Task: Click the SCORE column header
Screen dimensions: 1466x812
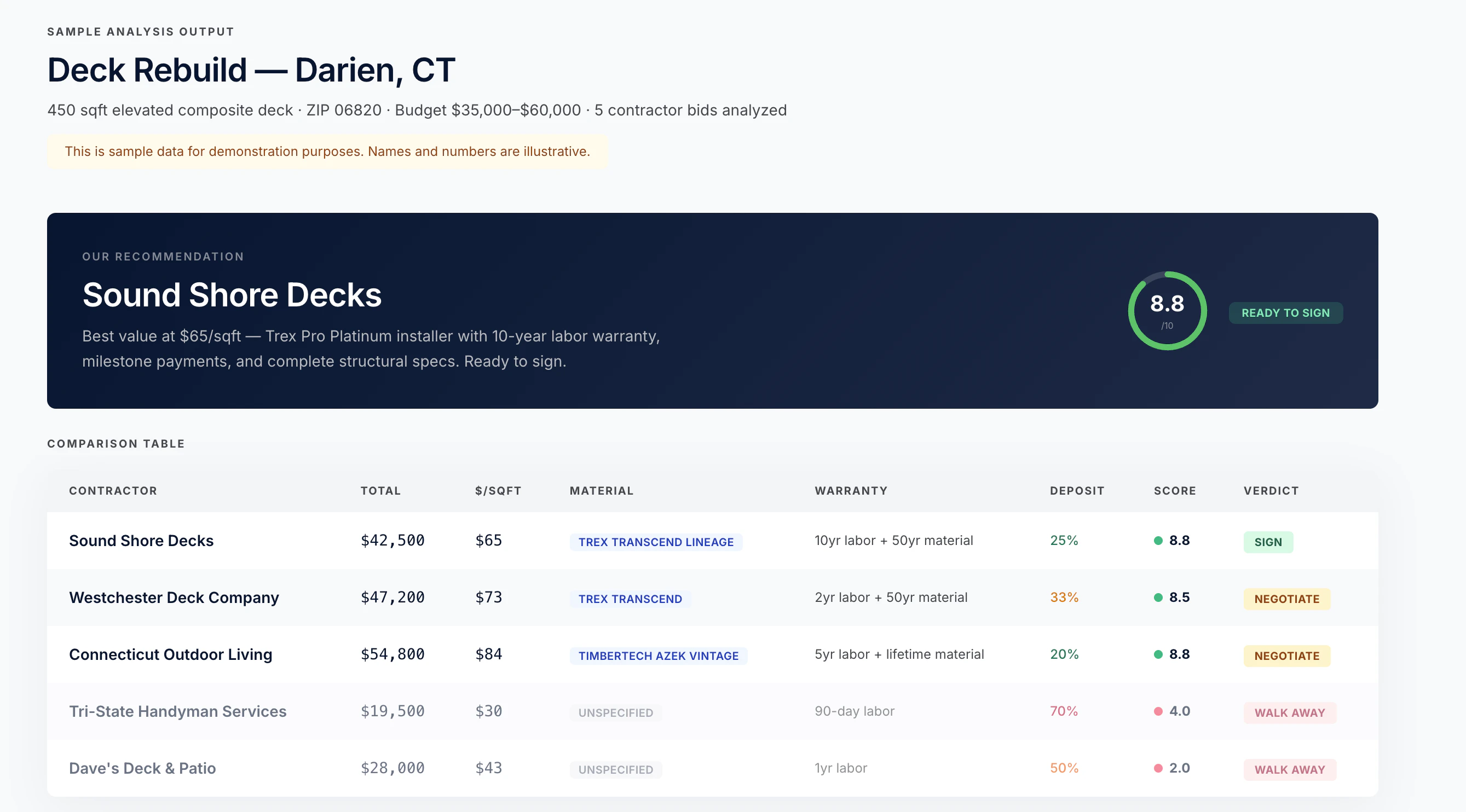Action: 1174,490
